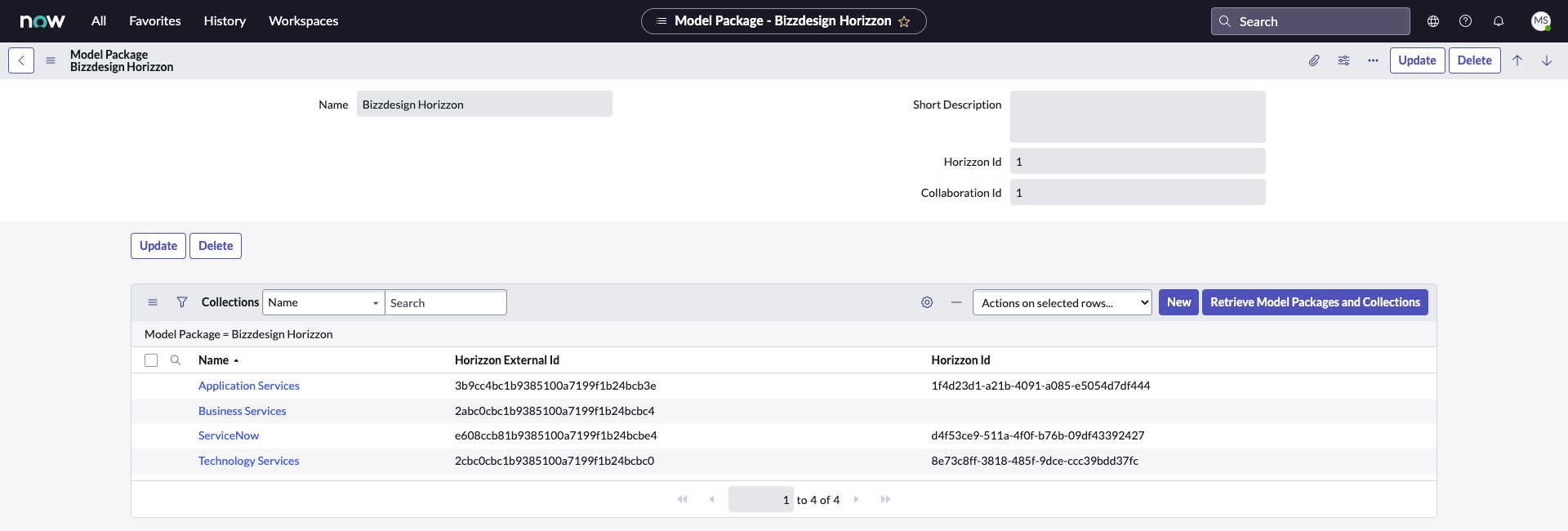Go to next record with down arrow
The height and width of the screenshot is (531, 1568).
[x=1547, y=60]
